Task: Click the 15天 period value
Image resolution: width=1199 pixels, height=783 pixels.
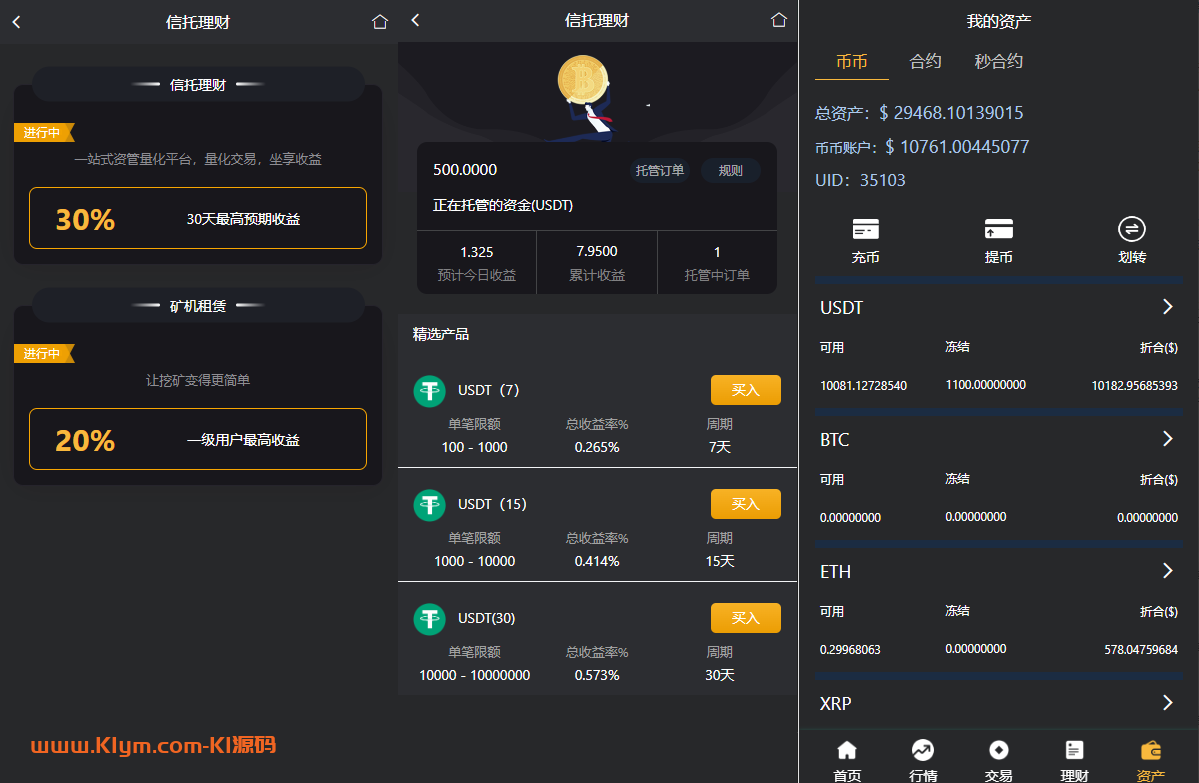Action: point(720,561)
